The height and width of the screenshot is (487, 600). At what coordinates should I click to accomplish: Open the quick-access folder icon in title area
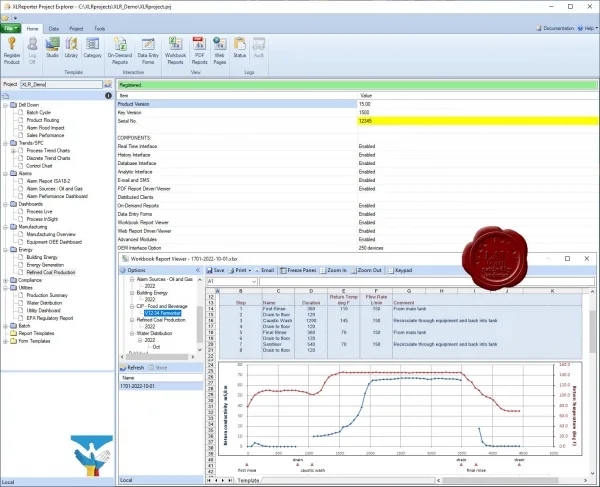(5, 18)
